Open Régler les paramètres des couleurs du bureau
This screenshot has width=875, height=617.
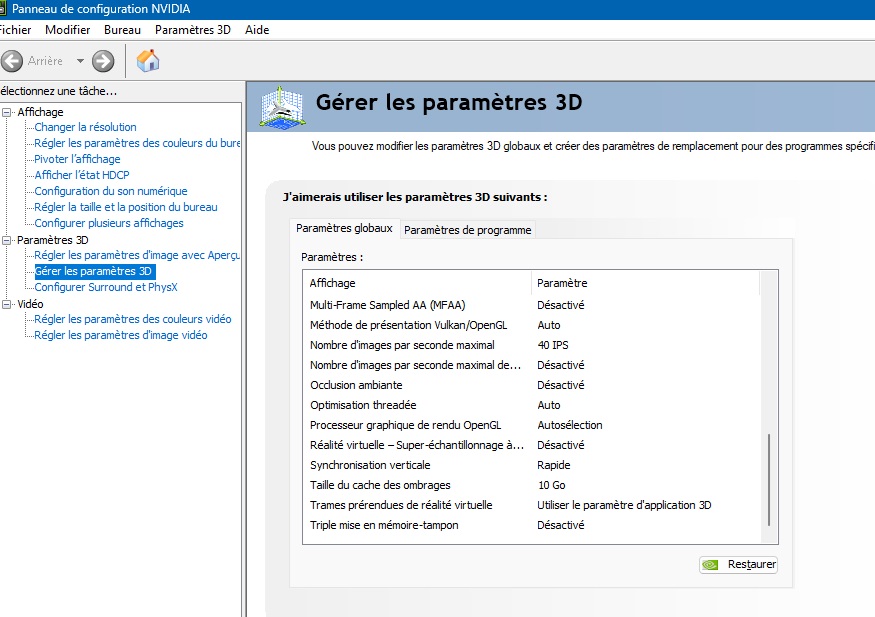[137, 143]
